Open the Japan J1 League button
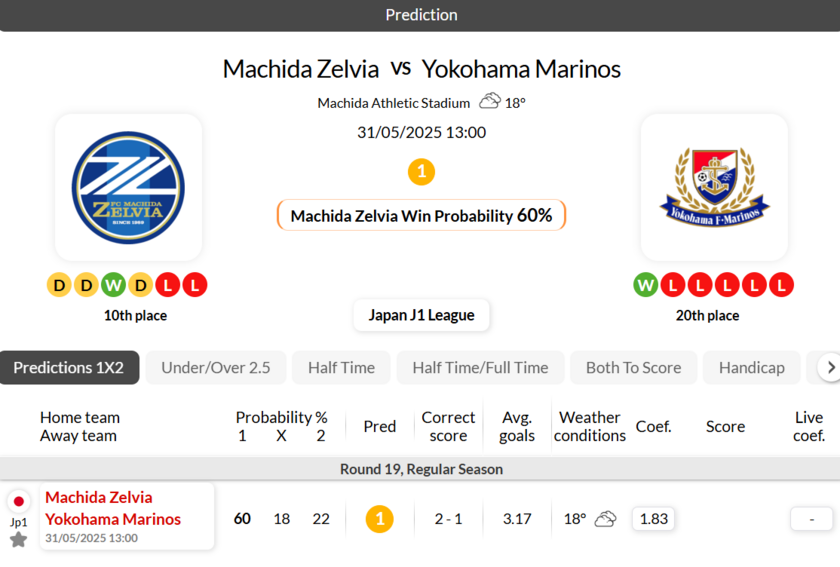 421,315
